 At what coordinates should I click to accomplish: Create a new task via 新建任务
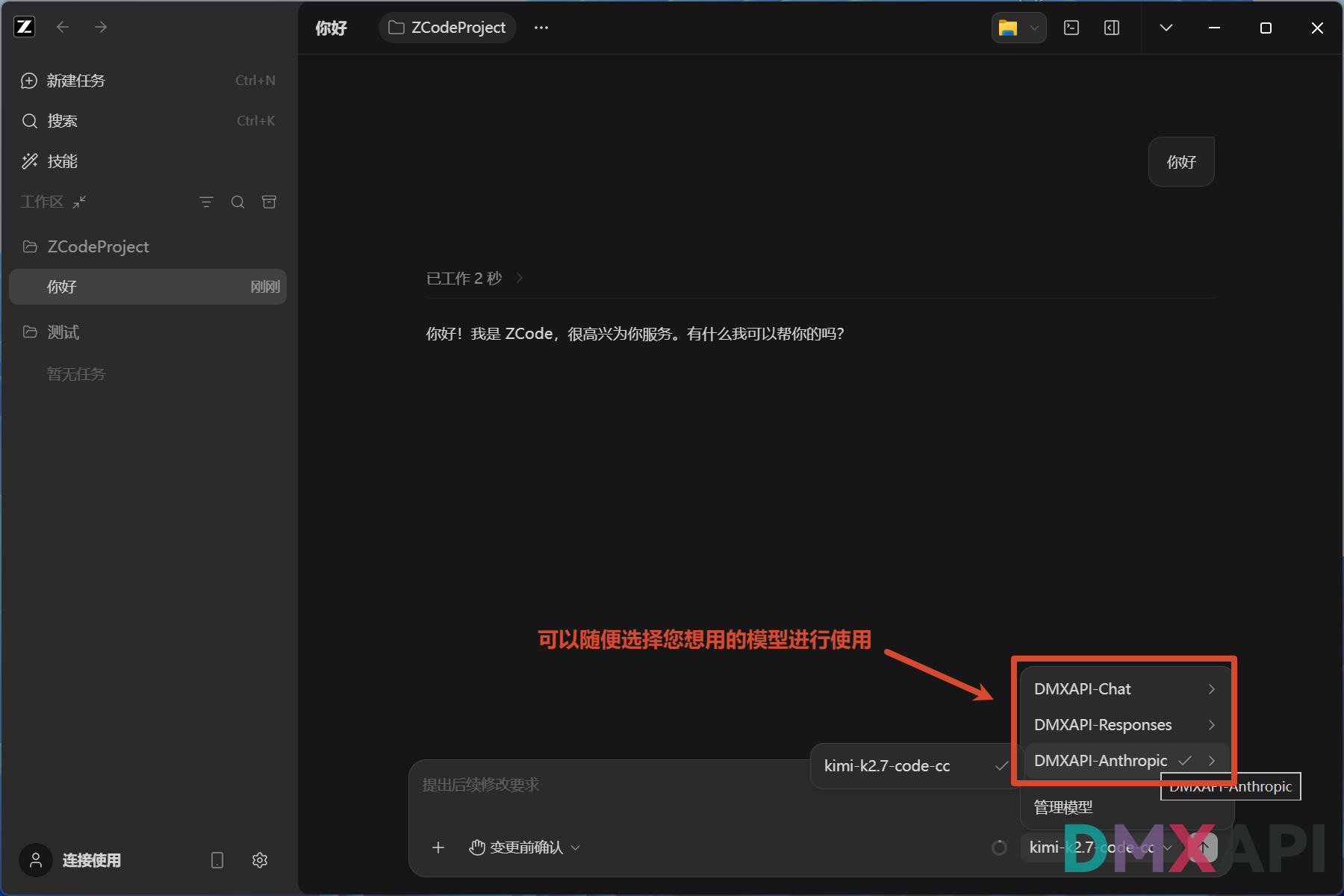point(148,81)
